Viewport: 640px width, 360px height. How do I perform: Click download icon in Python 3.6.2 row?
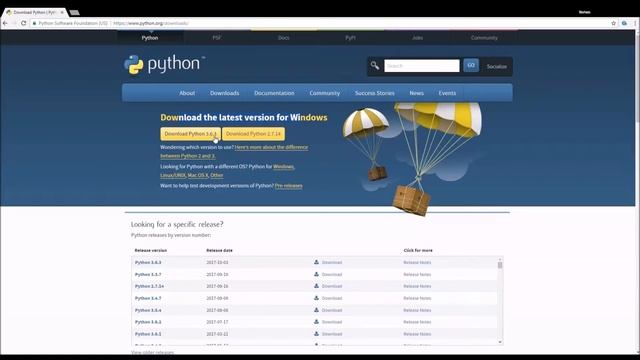tap(316, 322)
